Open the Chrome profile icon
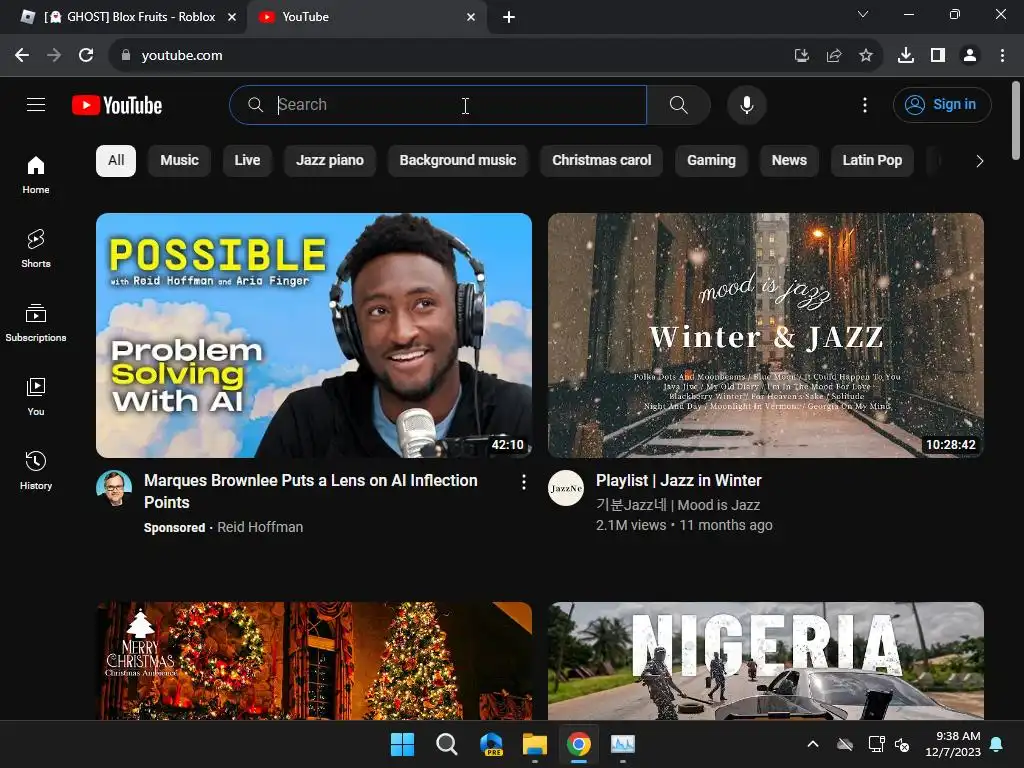 [970, 56]
